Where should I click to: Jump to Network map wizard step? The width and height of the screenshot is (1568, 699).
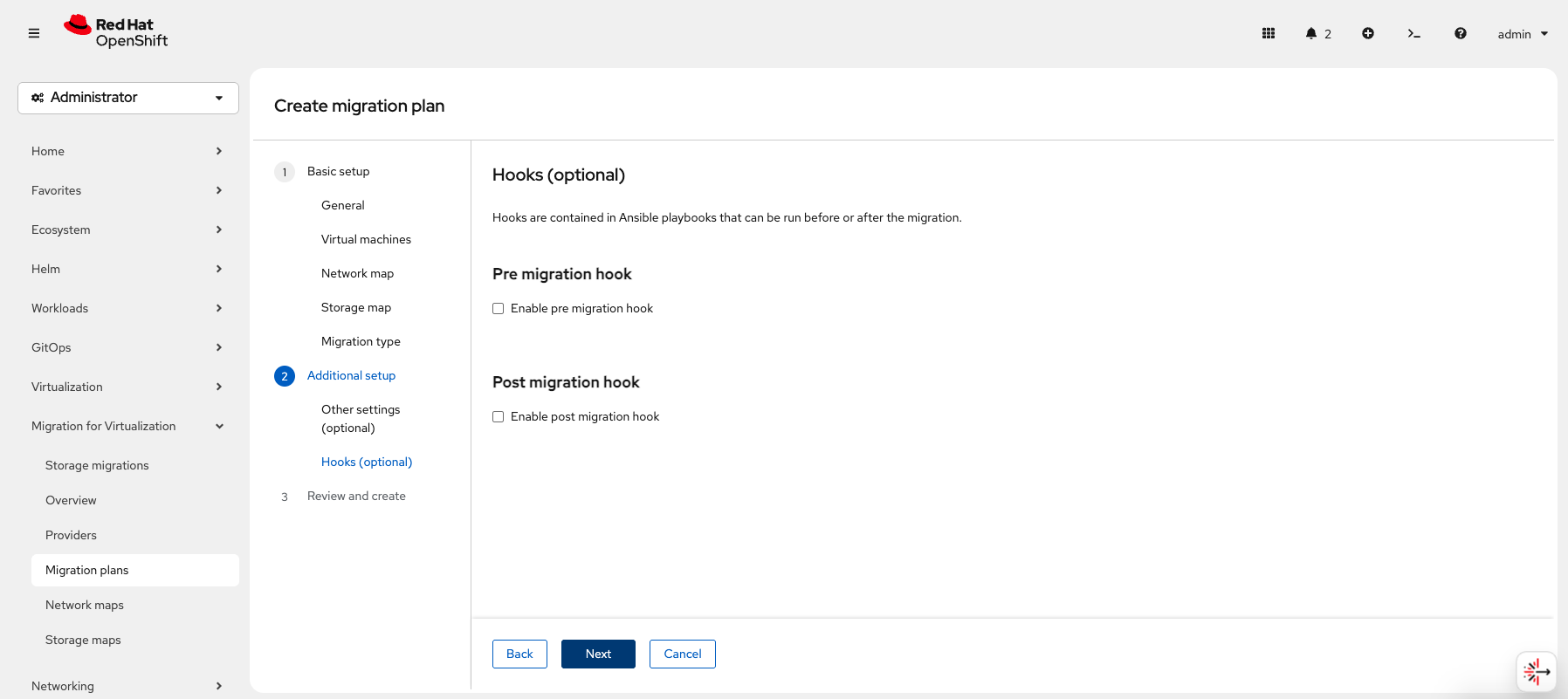click(x=357, y=273)
